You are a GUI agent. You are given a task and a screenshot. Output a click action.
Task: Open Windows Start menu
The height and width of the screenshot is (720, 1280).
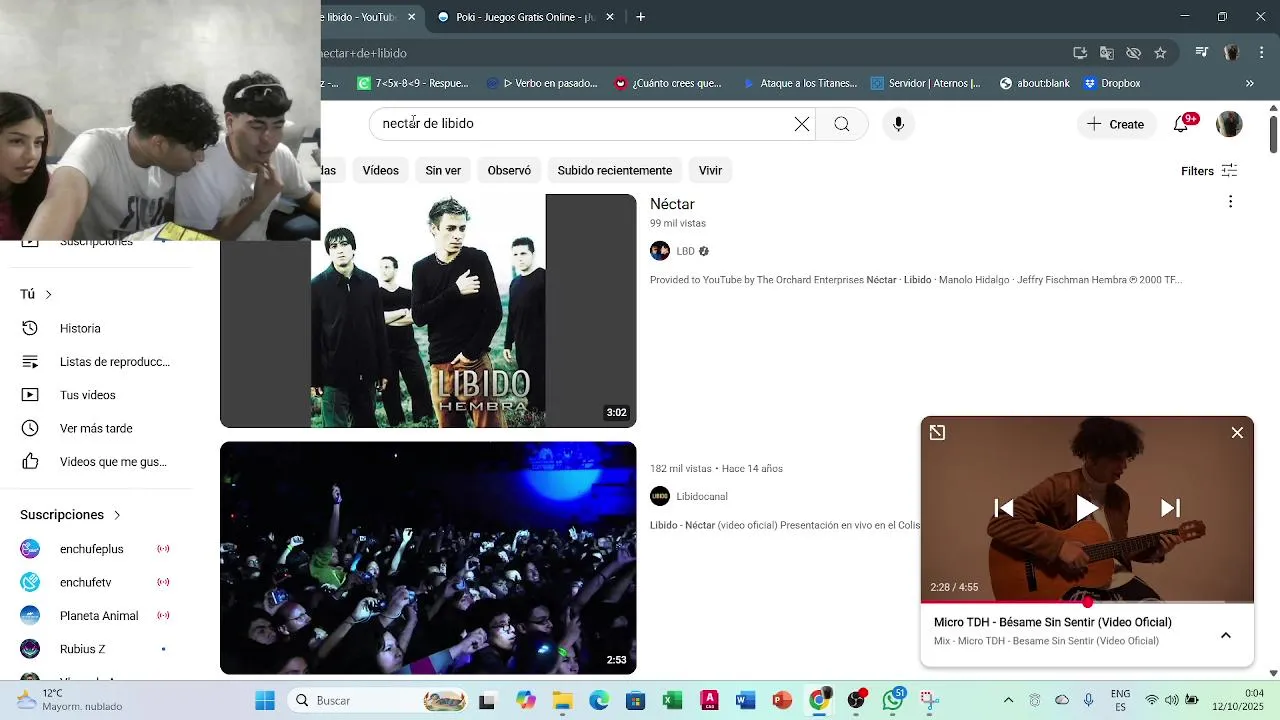tap(265, 701)
